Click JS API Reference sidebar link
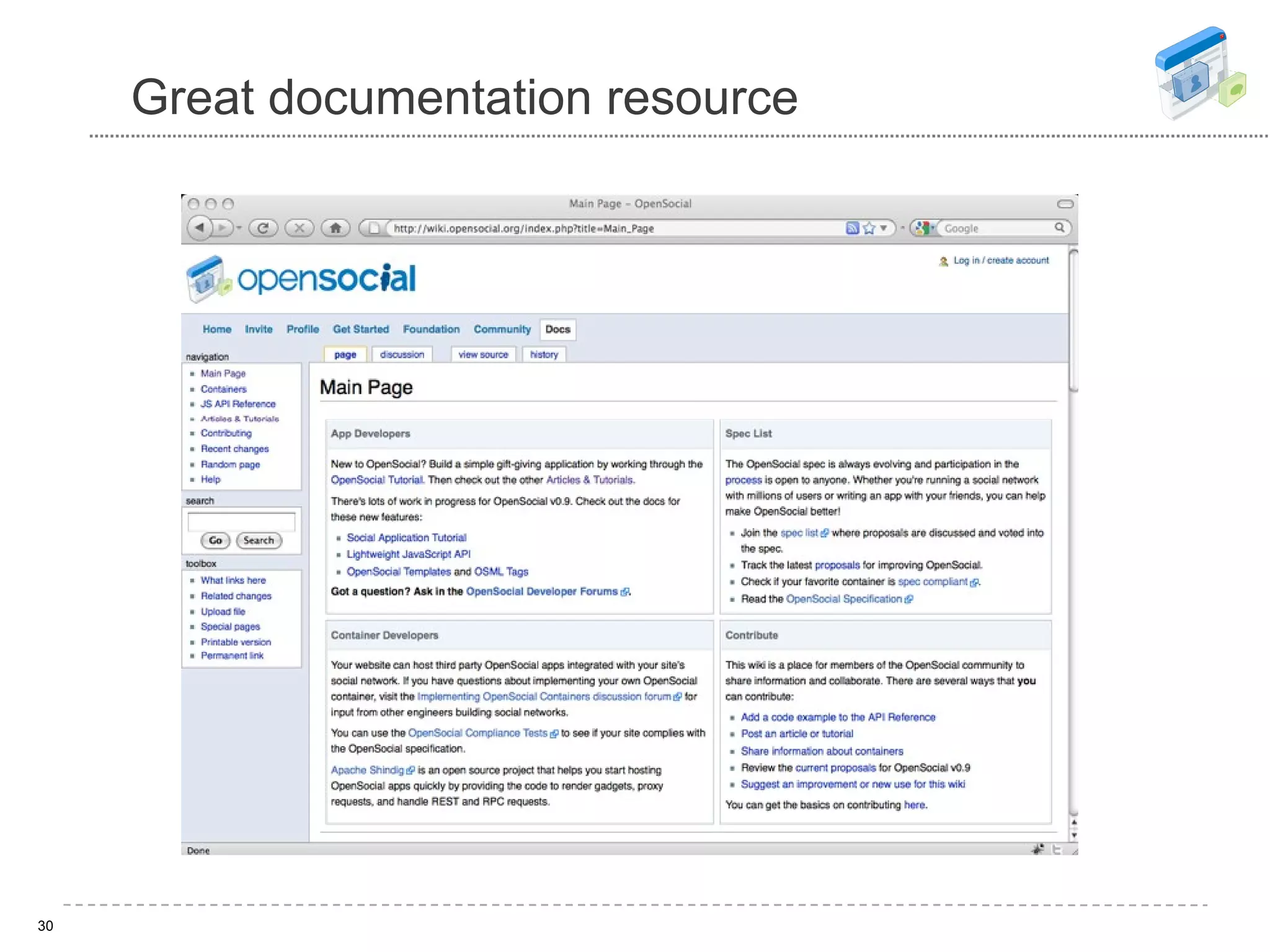 238,403
